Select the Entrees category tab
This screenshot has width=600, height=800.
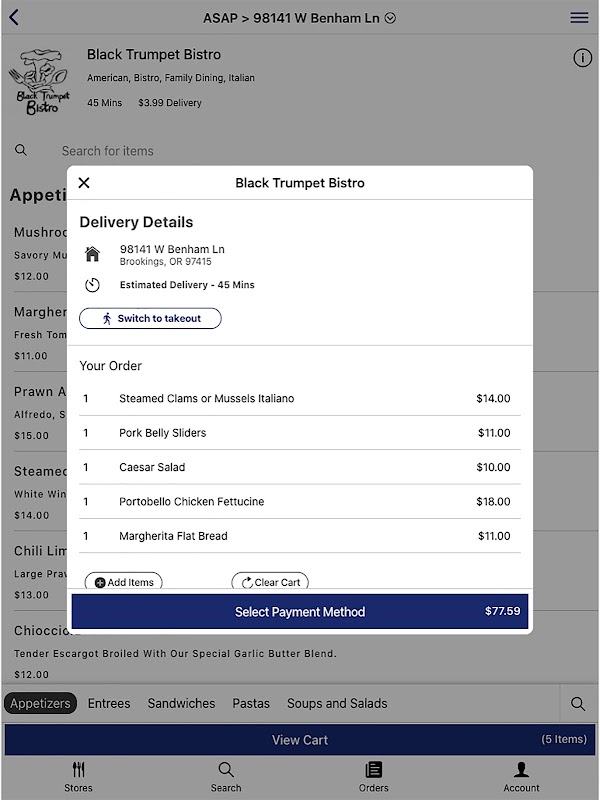click(109, 704)
